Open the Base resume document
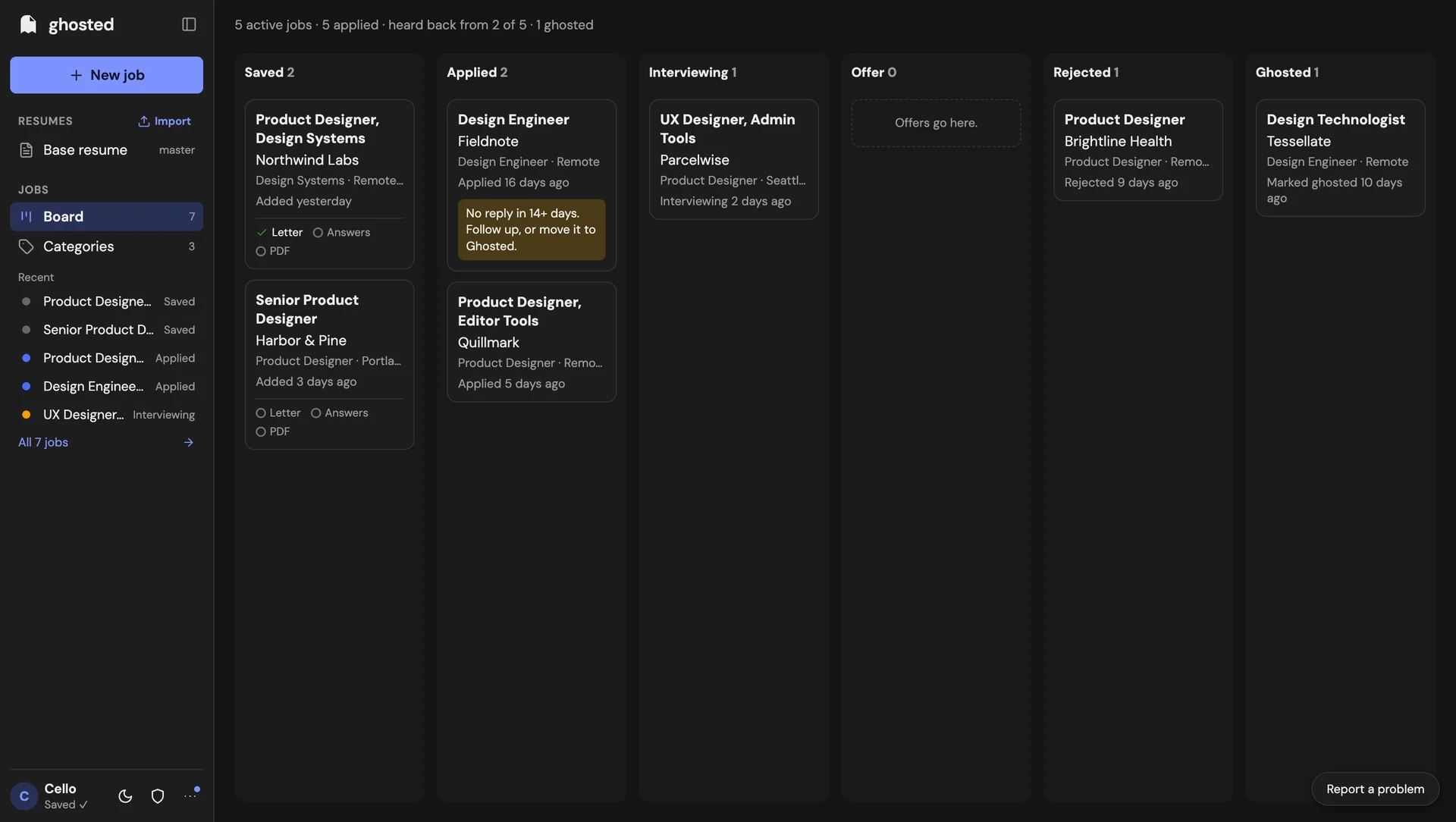This screenshot has width=1456, height=822. point(106,150)
